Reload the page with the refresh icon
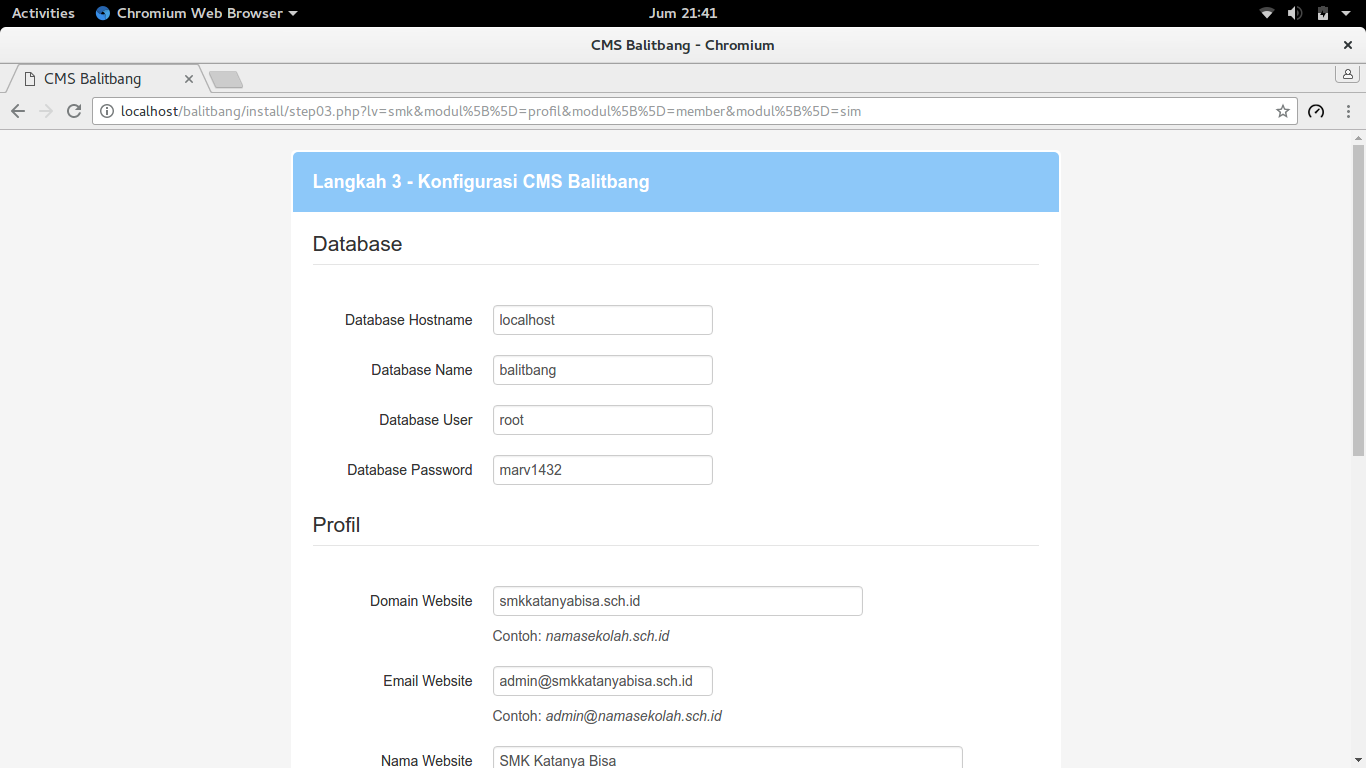 pos(74,111)
